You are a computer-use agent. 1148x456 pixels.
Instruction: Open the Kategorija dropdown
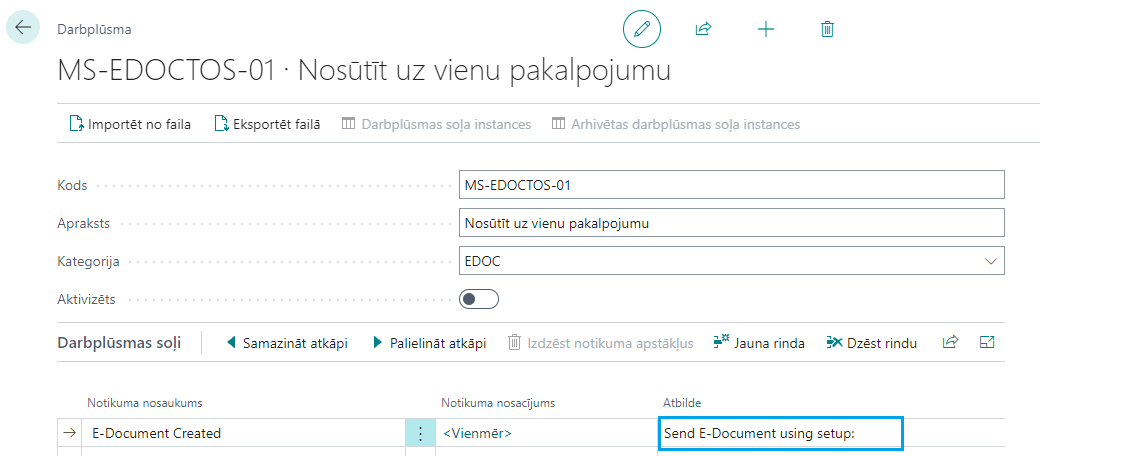click(x=991, y=261)
